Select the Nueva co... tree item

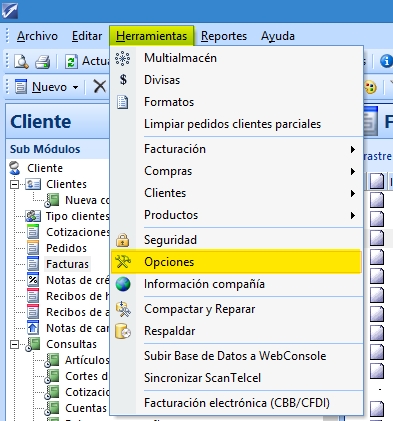point(87,200)
